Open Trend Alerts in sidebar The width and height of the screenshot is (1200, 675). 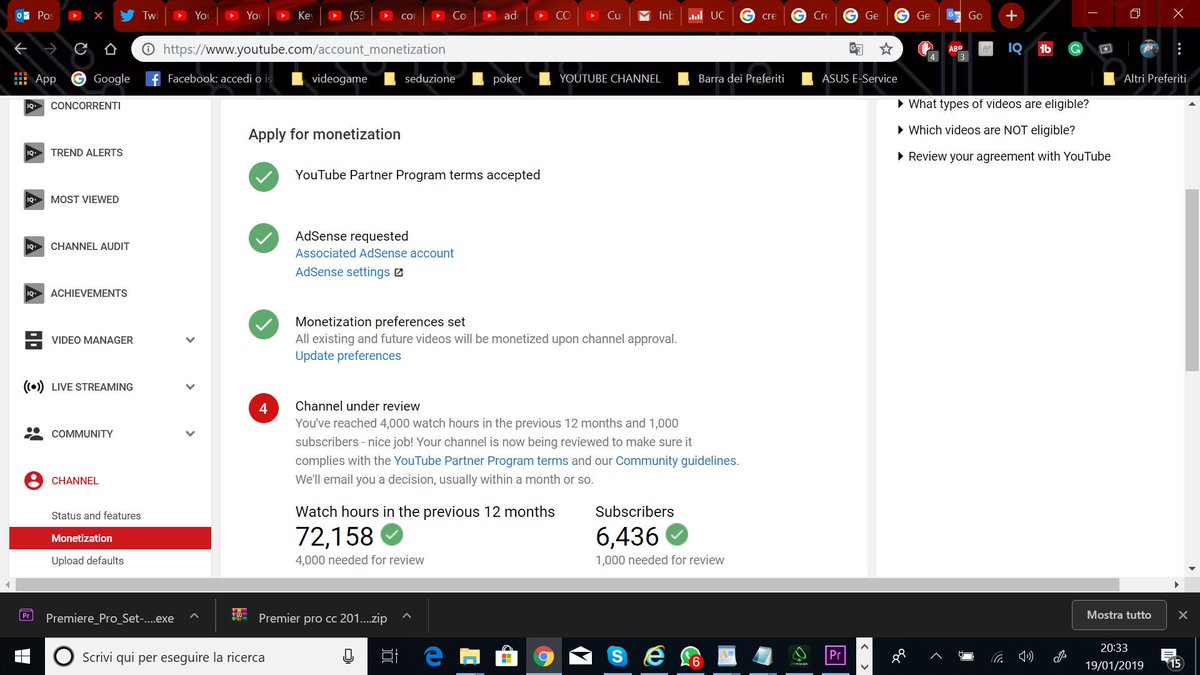tap(87, 153)
